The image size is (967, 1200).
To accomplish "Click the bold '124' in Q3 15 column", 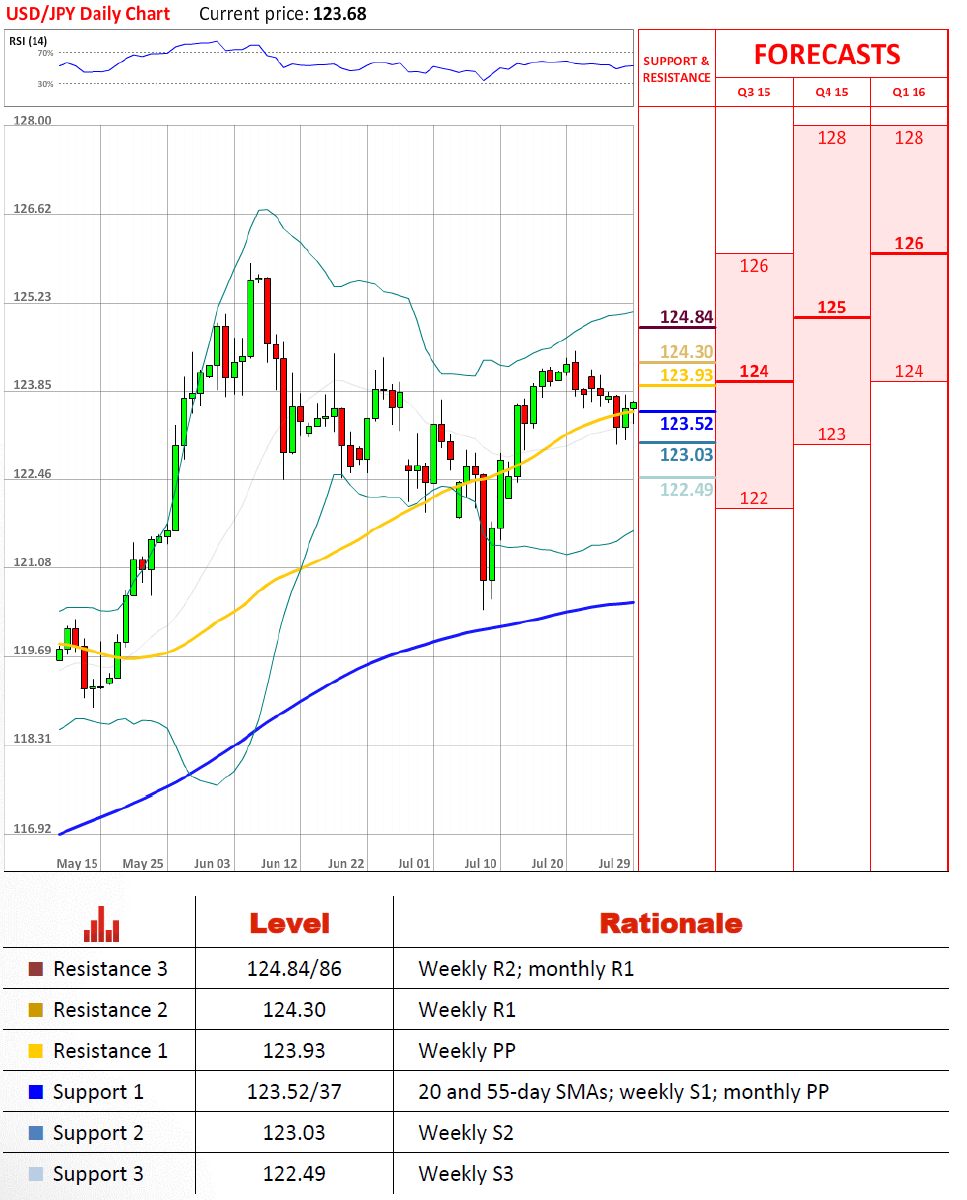I will pyautogui.click(x=754, y=371).
